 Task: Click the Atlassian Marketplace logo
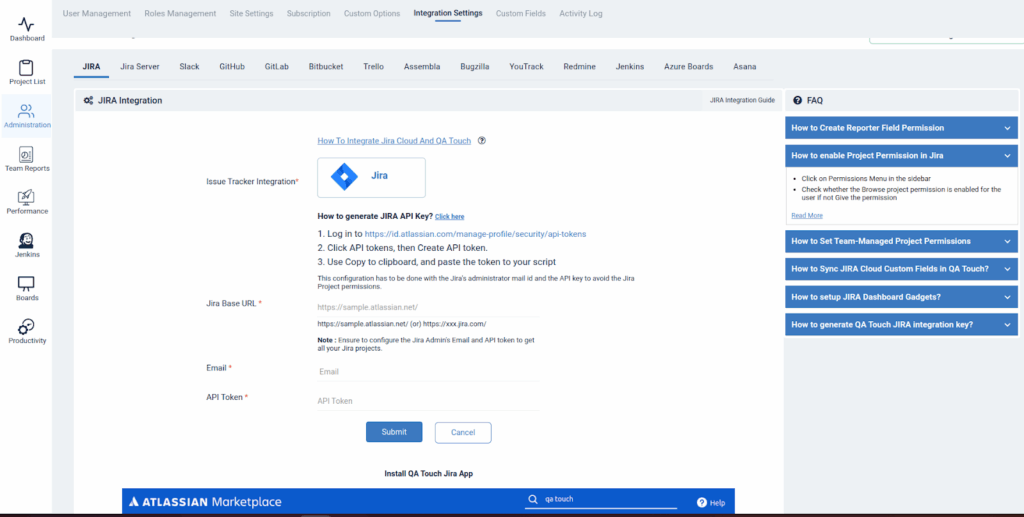[205, 502]
